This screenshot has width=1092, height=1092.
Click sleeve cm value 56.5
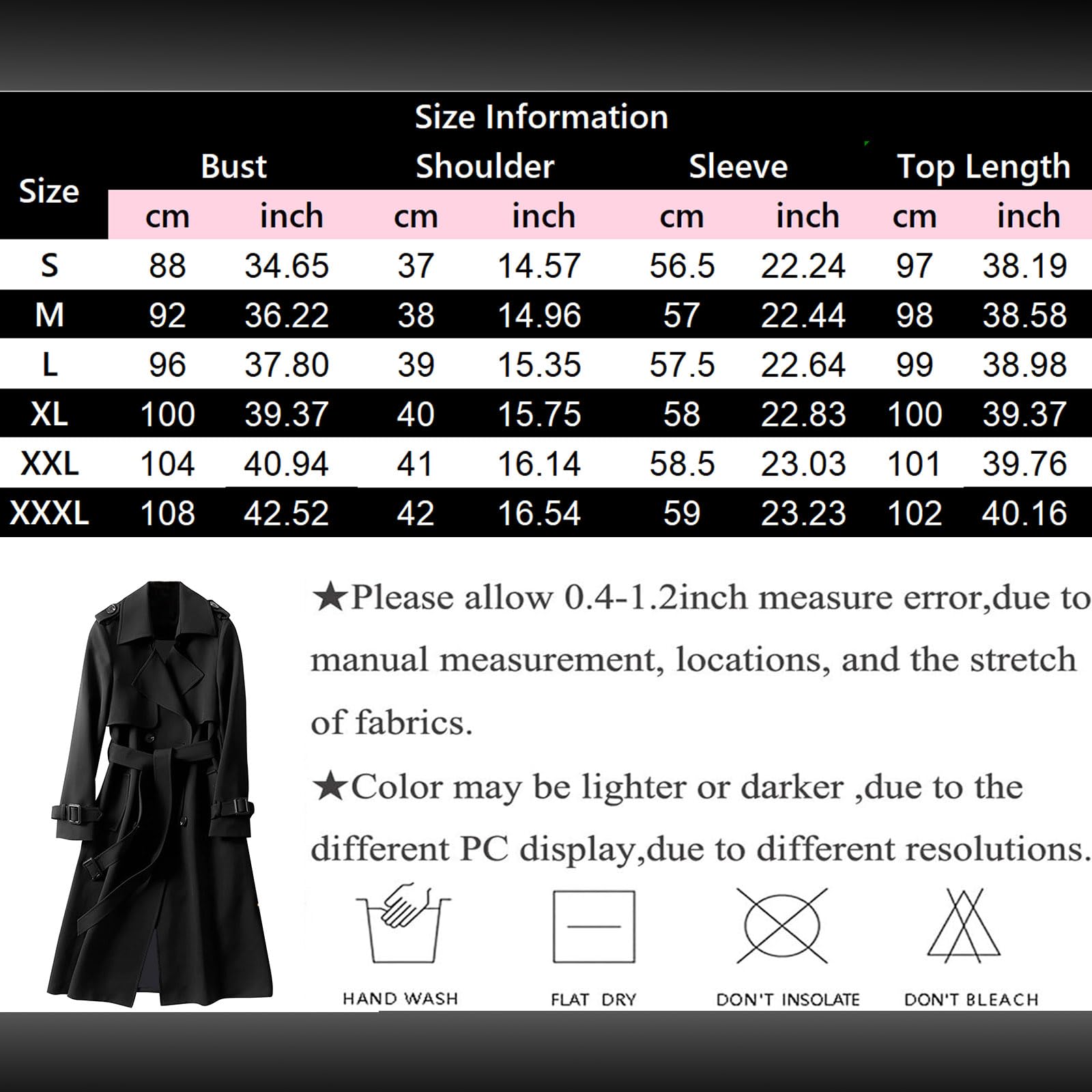coord(682,265)
